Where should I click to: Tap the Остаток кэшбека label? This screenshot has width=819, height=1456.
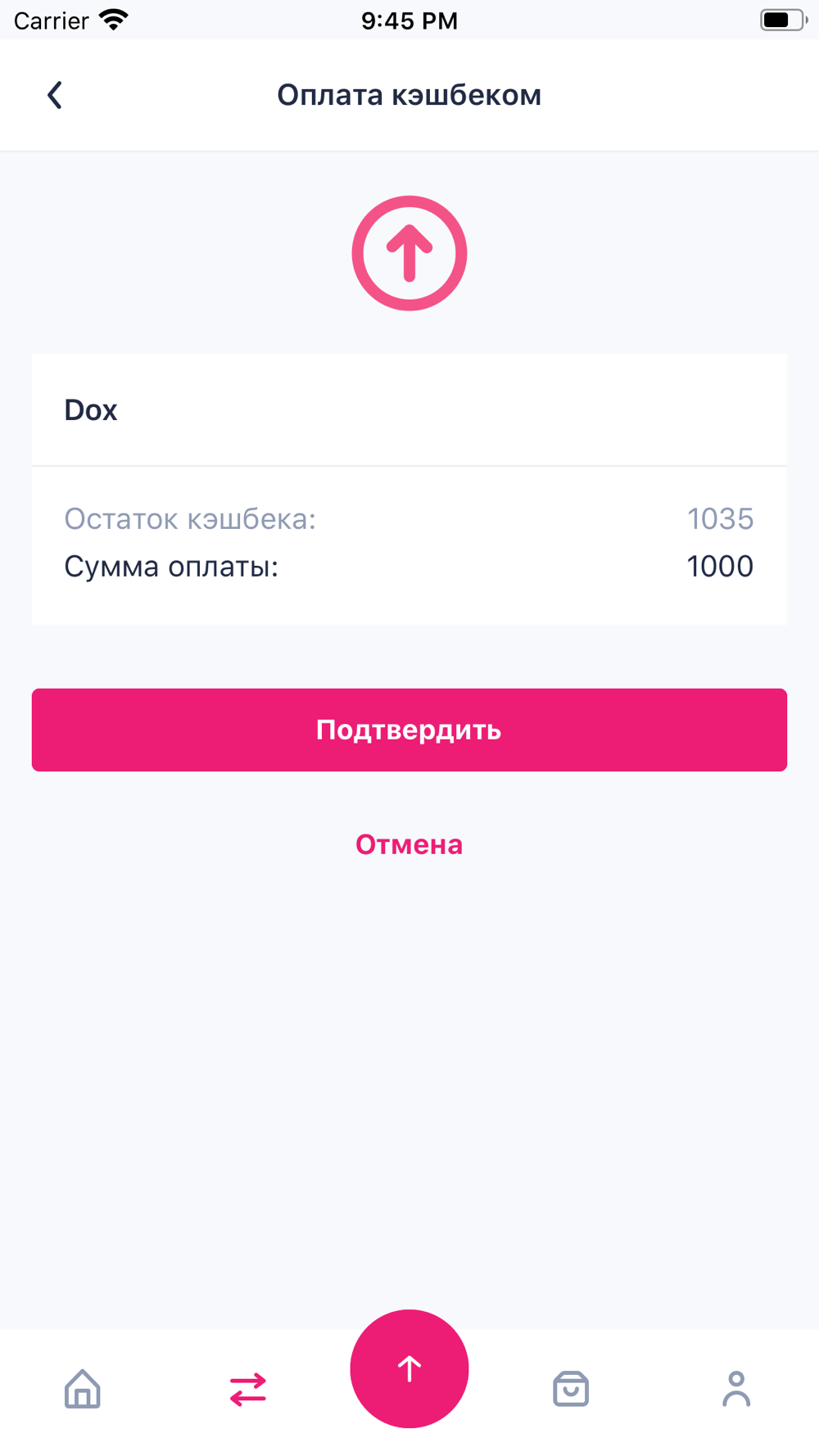pos(190,518)
